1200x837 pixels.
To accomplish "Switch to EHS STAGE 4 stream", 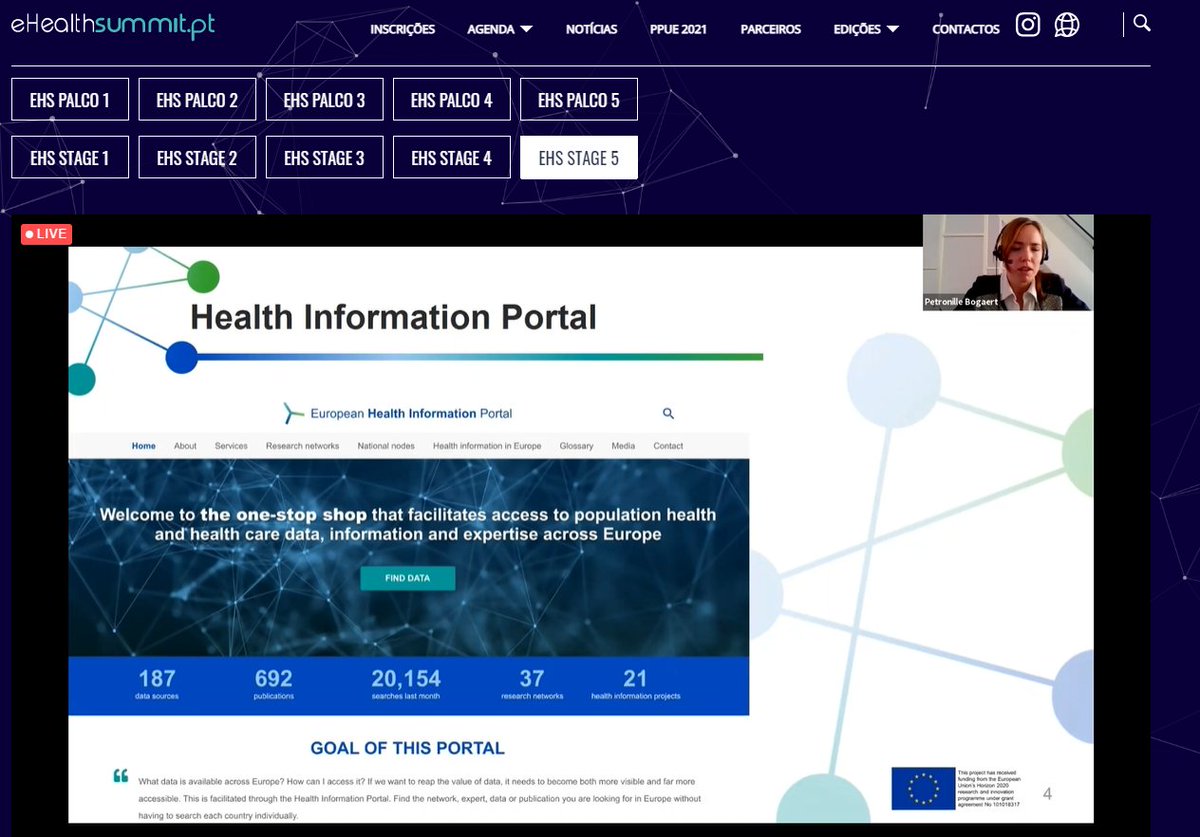I will (x=451, y=157).
